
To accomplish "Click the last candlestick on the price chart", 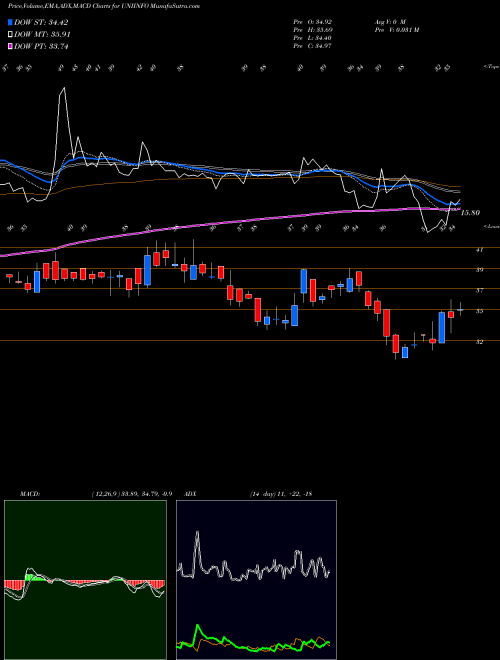I will pyautogui.click(x=460, y=309).
